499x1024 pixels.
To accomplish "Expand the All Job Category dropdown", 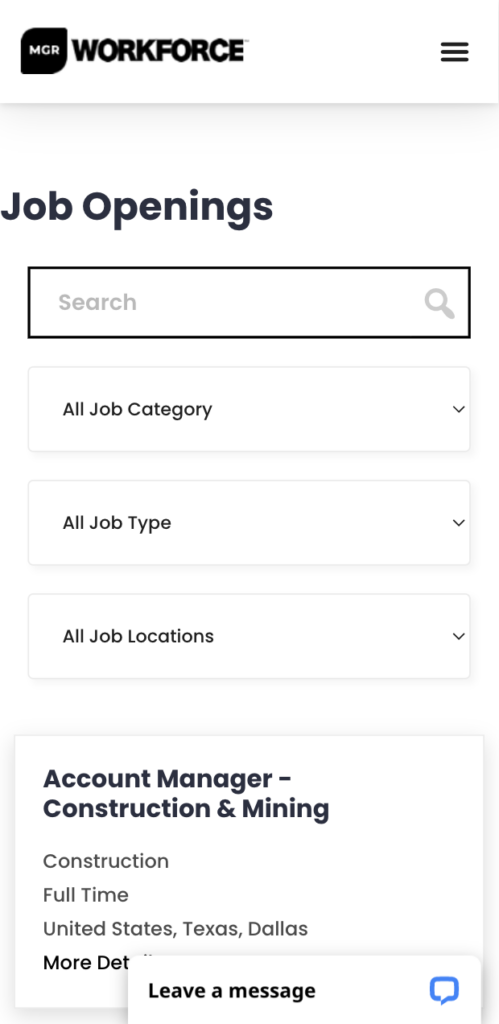I will coord(249,409).
